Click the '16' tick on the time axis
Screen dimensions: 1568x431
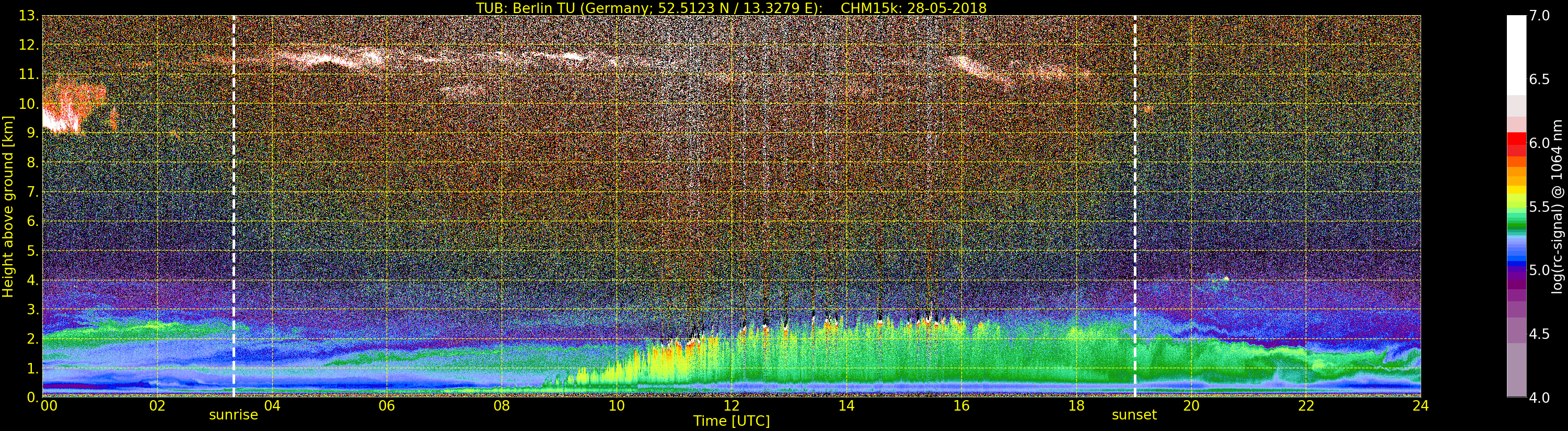tap(961, 405)
